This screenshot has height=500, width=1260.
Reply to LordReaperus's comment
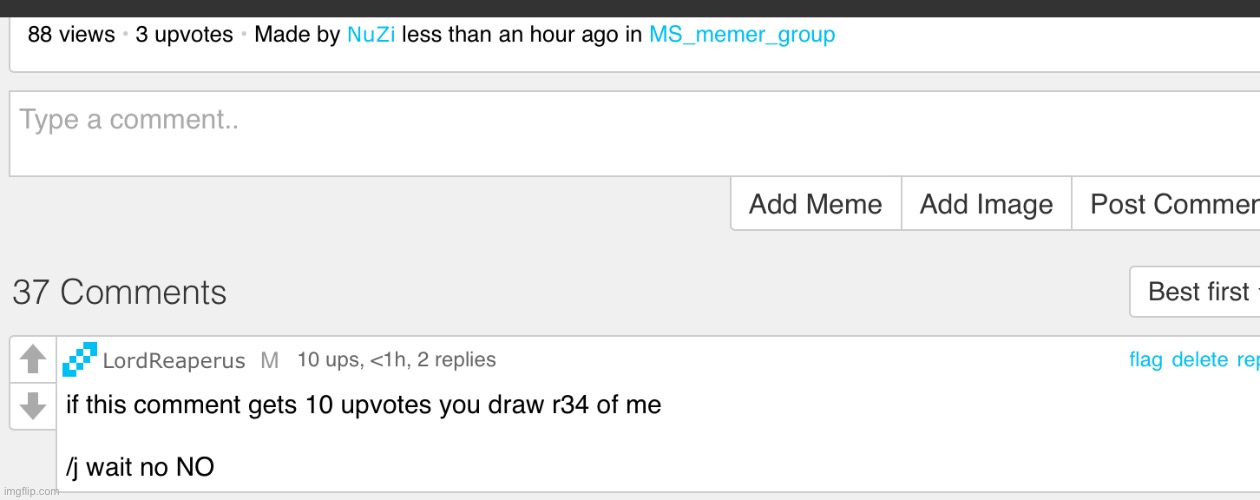pyautogui.click(x=1248, y=360)
